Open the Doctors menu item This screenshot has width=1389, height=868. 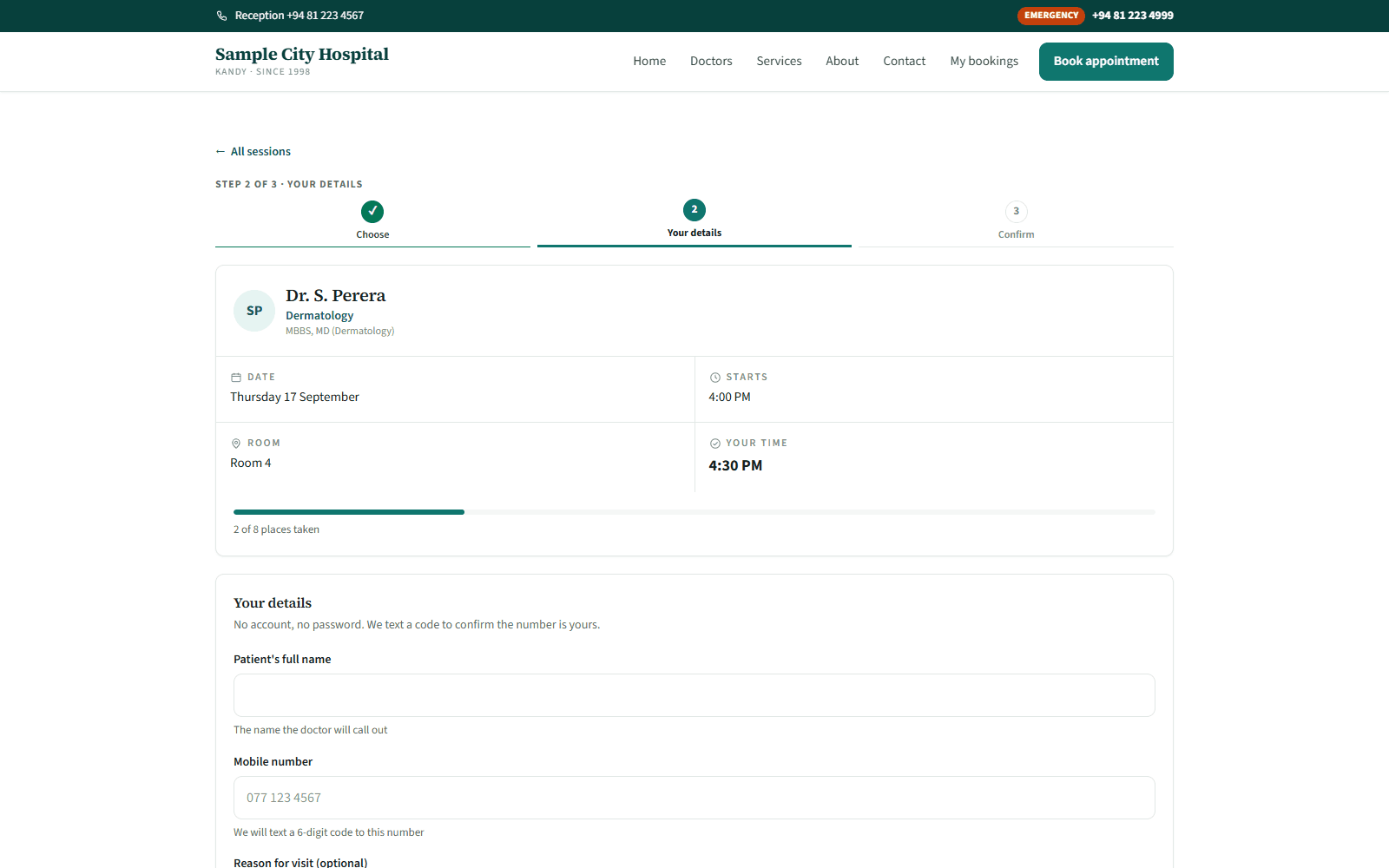click(711, 61)
